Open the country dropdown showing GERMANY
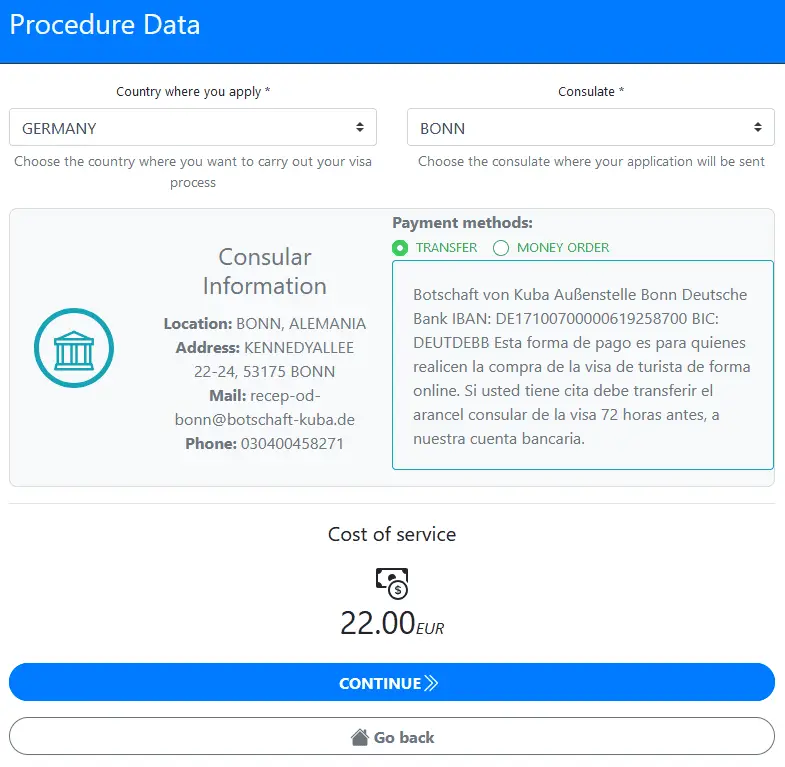785x767 pixels. (193, 128)
